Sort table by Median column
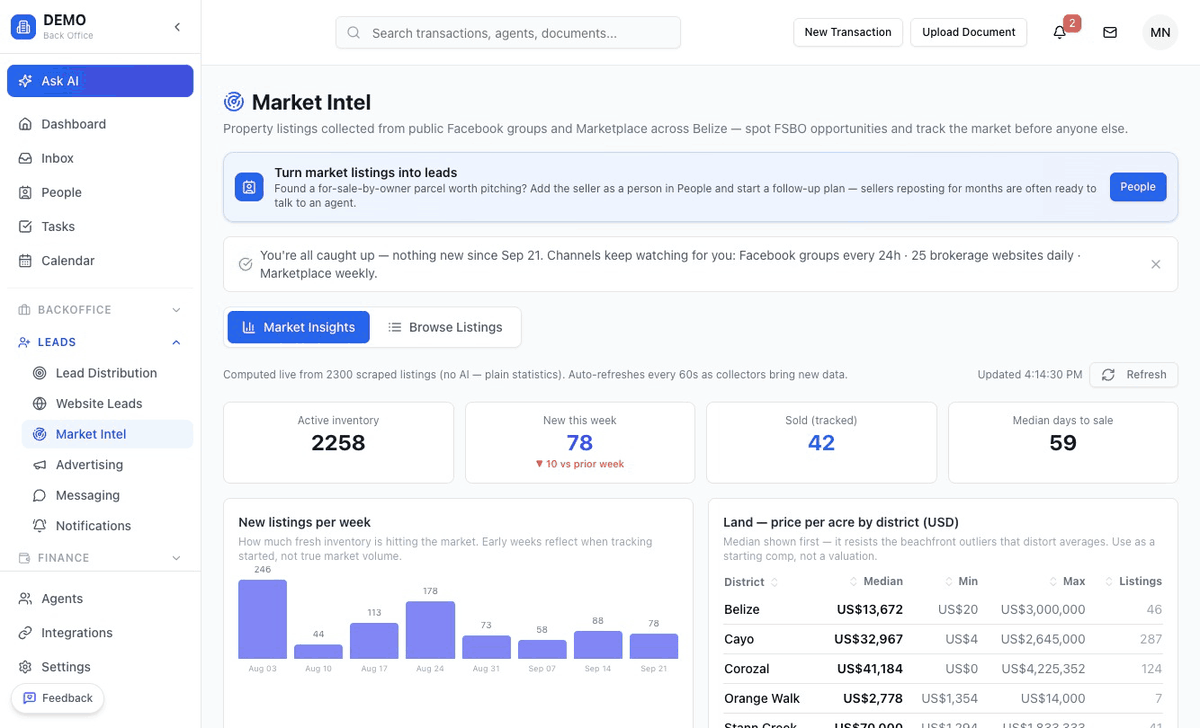The width and height of the screenshot is (1200, 728). click(x=876, y=581)
